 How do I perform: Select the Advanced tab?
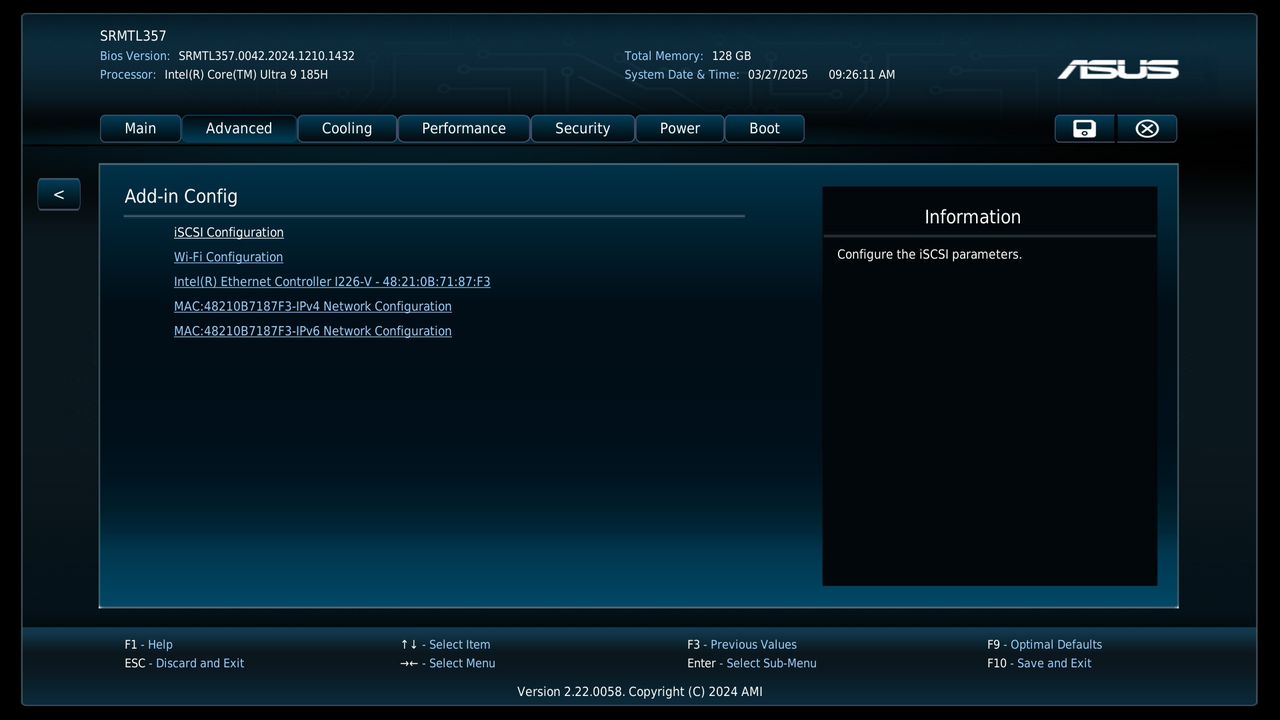tap(239, 129)
